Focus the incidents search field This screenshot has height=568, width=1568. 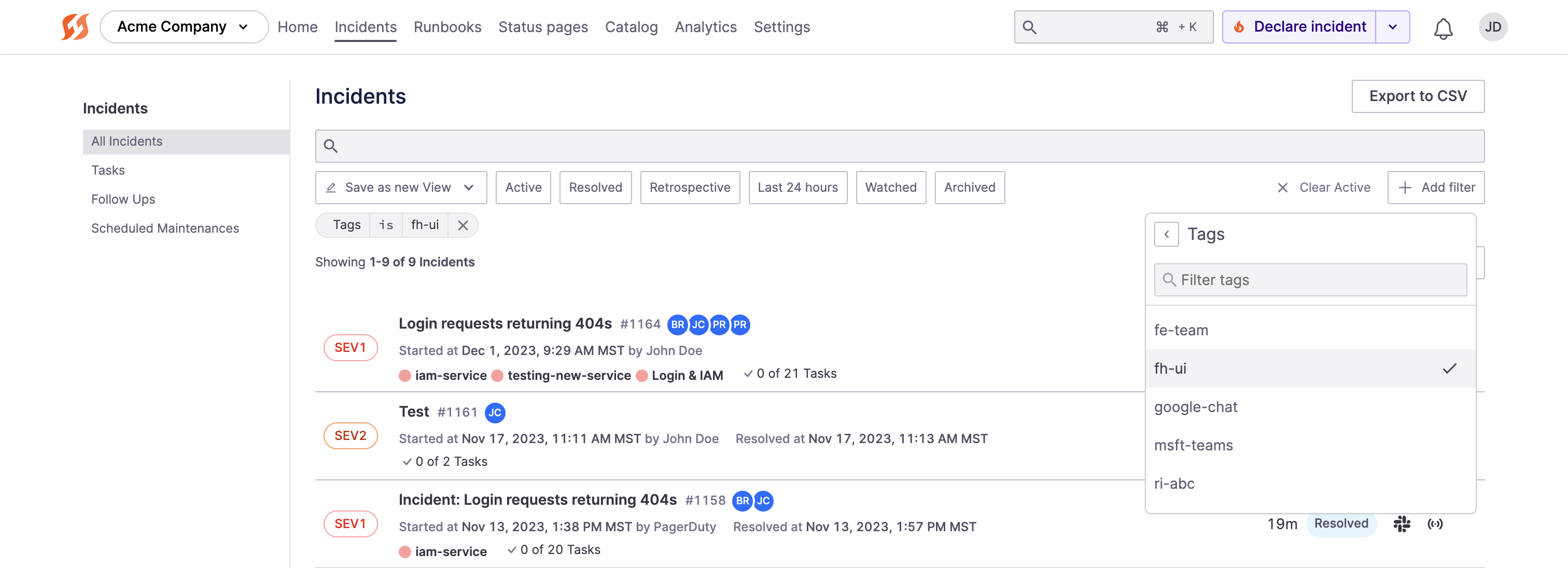pos(900,146)
